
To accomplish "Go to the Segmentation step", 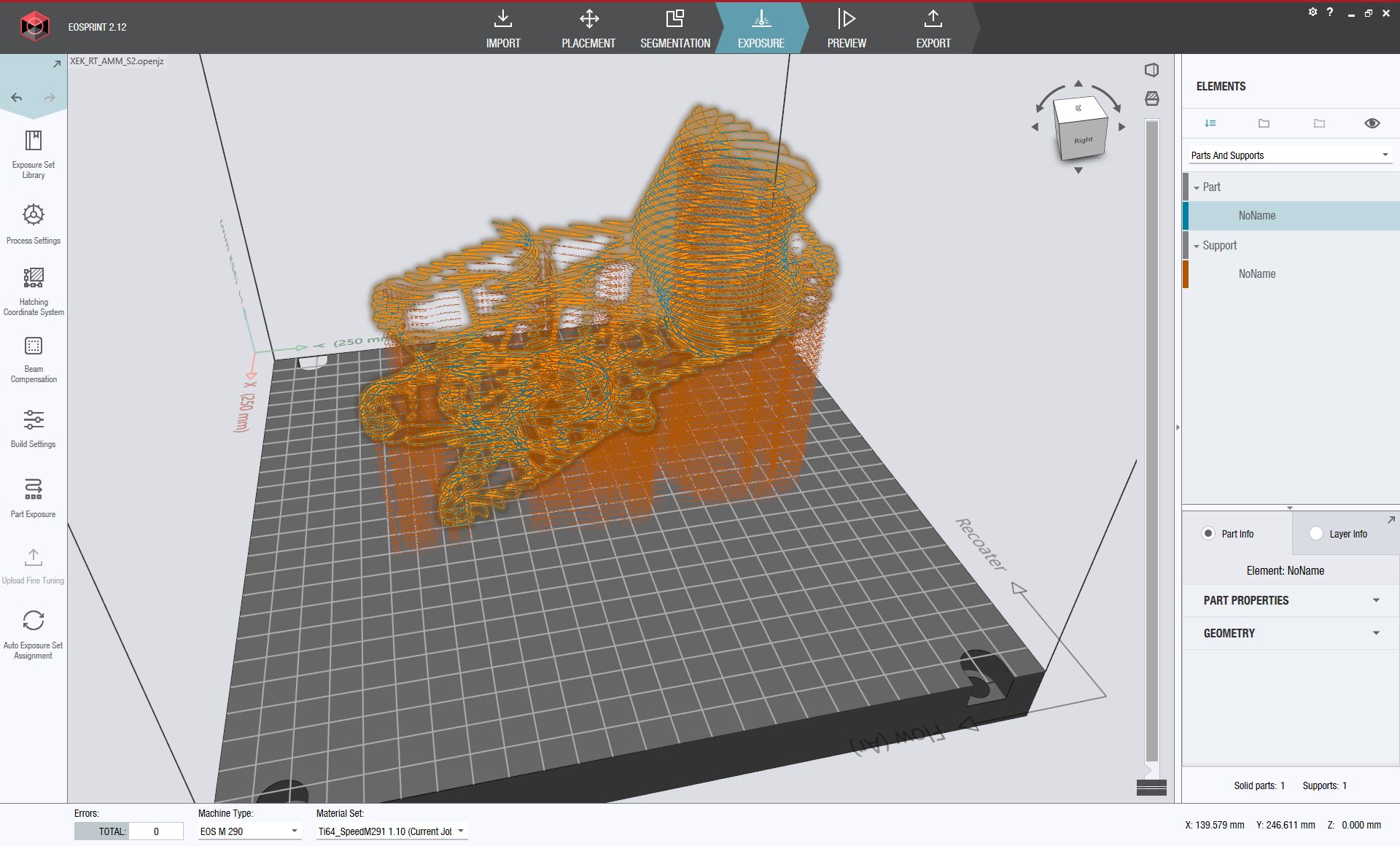I will [x=675, y=29].
